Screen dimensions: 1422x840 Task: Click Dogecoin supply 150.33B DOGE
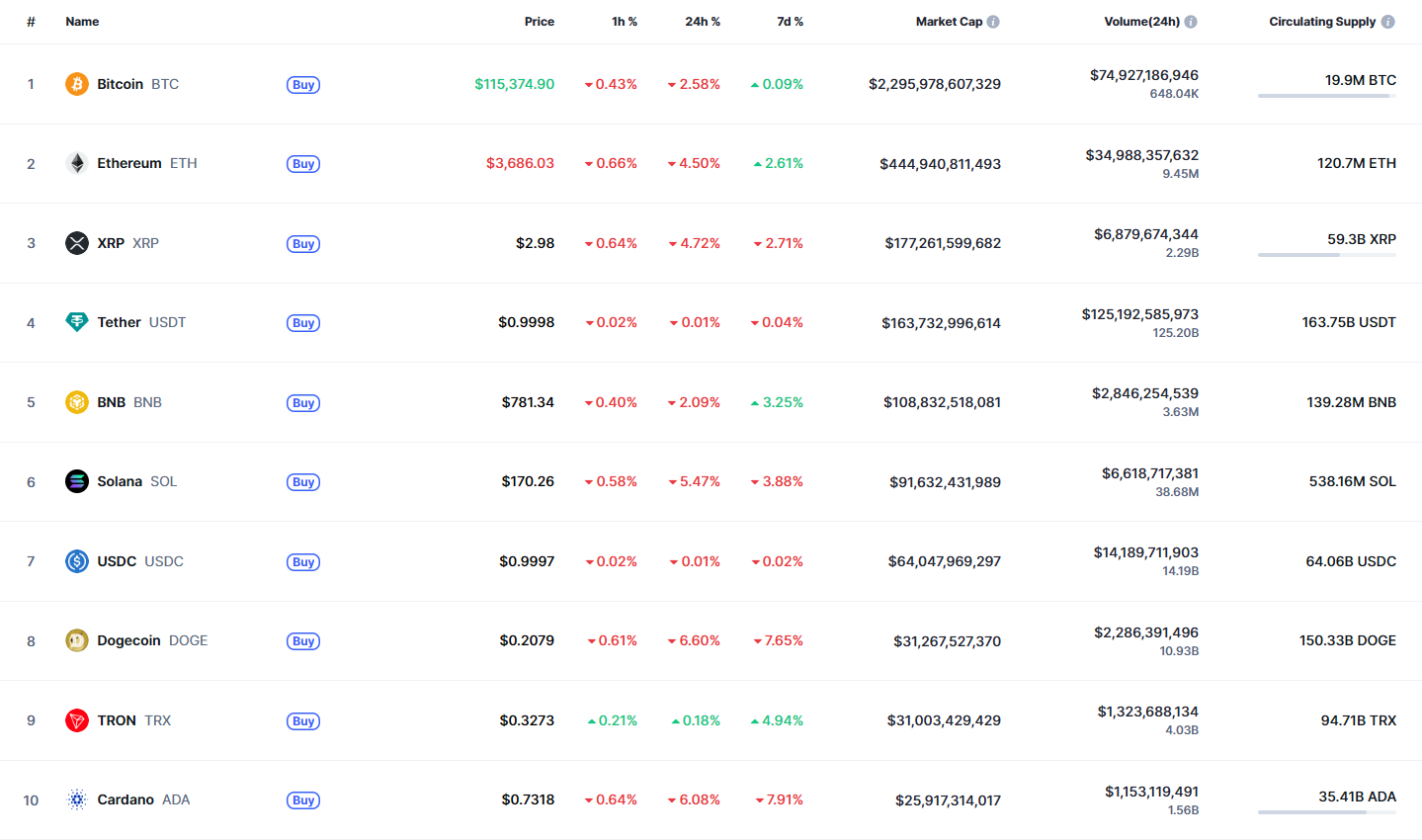point(1348,640)
